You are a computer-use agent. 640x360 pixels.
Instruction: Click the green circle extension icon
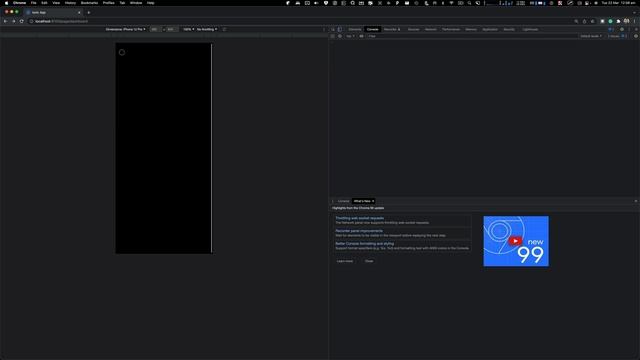(x=611, y=21)
